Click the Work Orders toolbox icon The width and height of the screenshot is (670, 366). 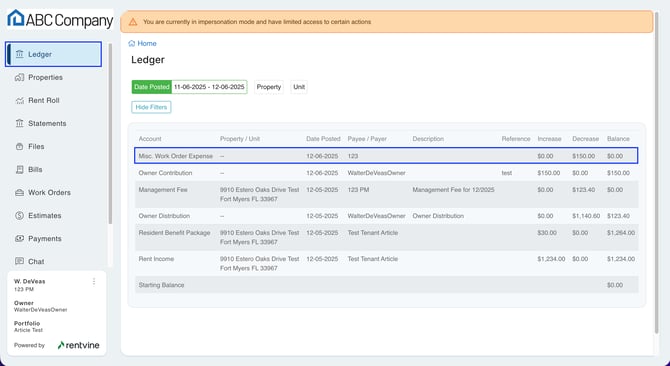(x=19, y=193)
